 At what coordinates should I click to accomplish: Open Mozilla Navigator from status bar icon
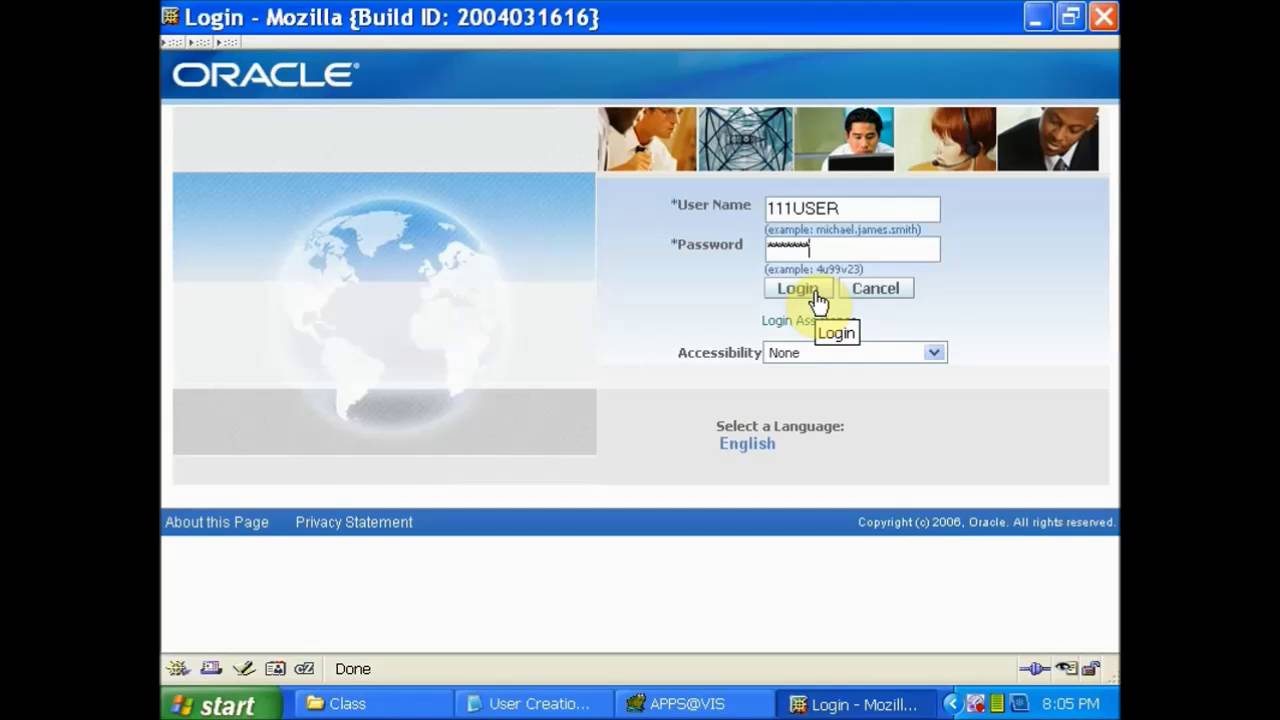point(178,669)
